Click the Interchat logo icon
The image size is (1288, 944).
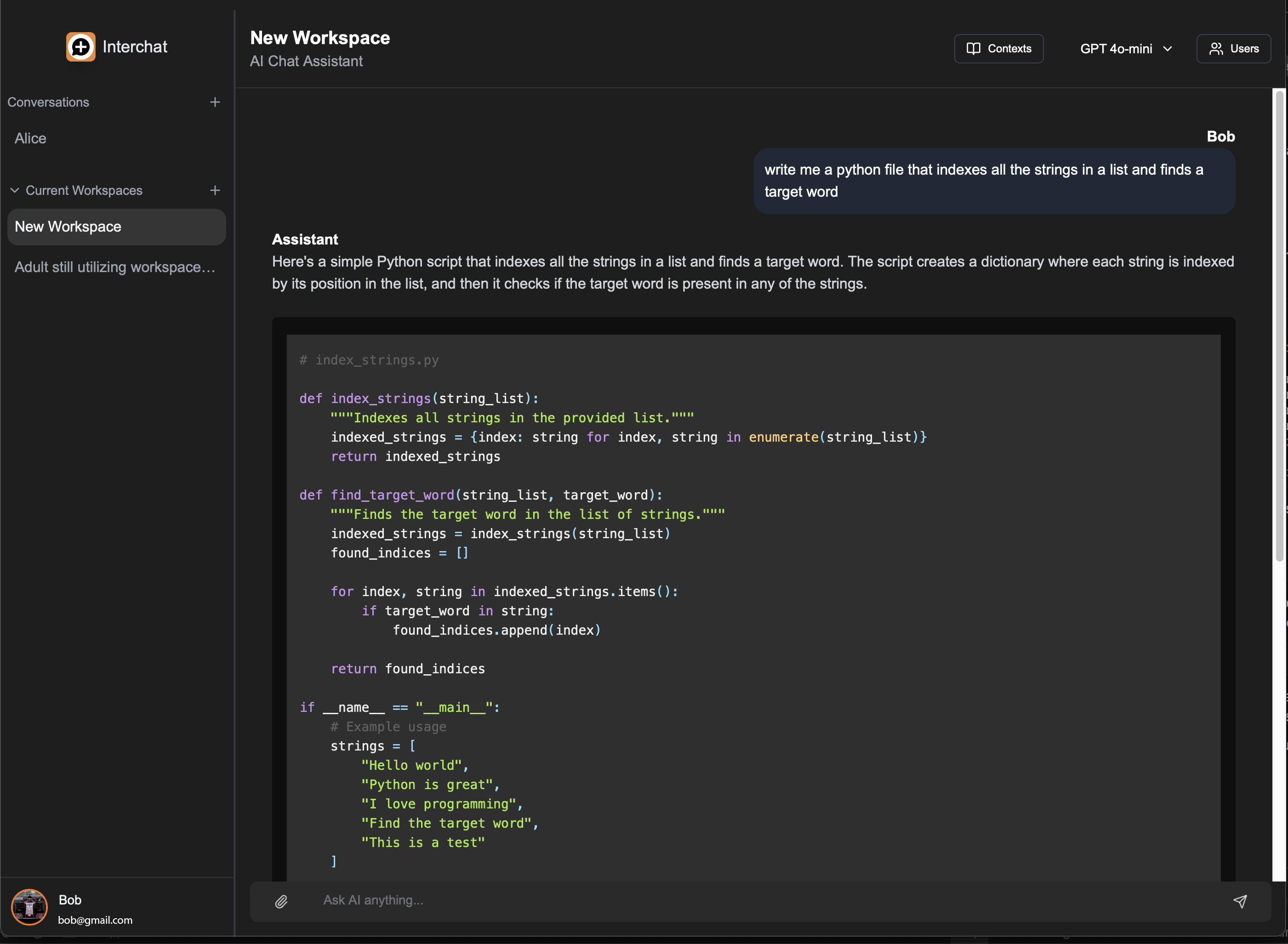tap(80, 47)
